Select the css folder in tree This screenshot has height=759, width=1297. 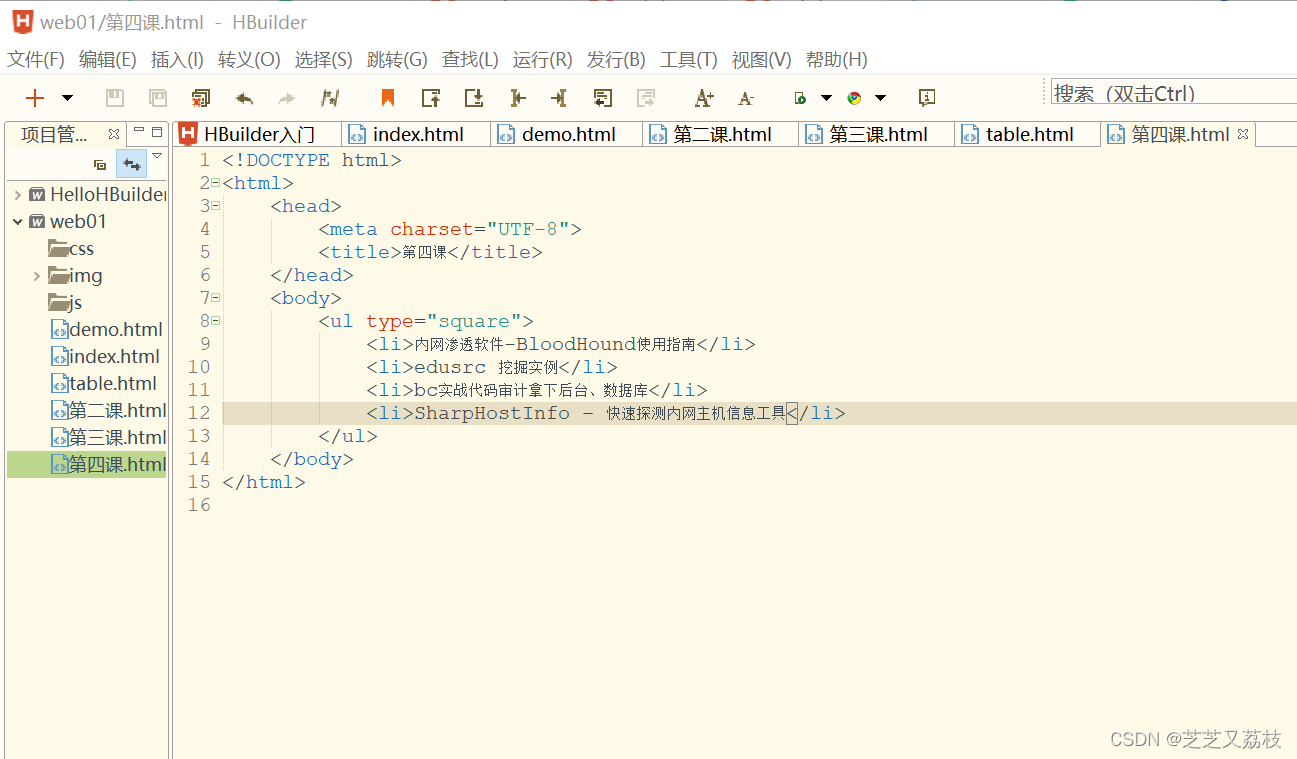pyautogui.click(x=71, y=249)
